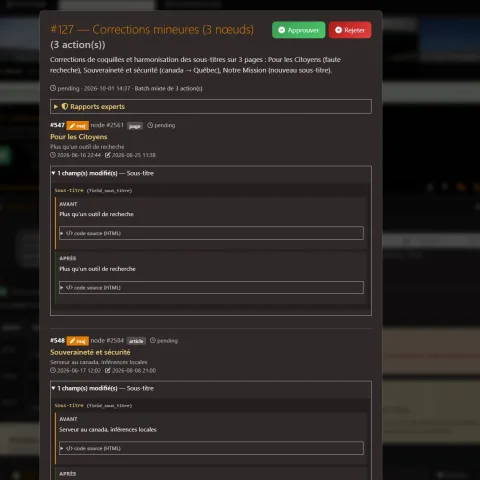Image resolution: width=480 pixels, height=480 pixels.
Task: Click edit-date pencil icon under Pour les Citoyens
Action: (x=108, y=155)
